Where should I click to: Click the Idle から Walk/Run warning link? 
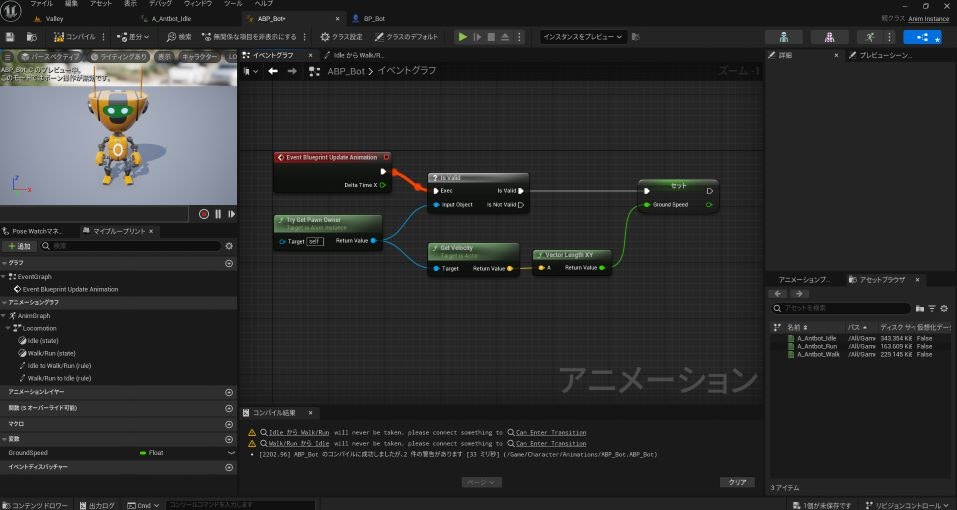pyautogui.click(x=299, y=433)
